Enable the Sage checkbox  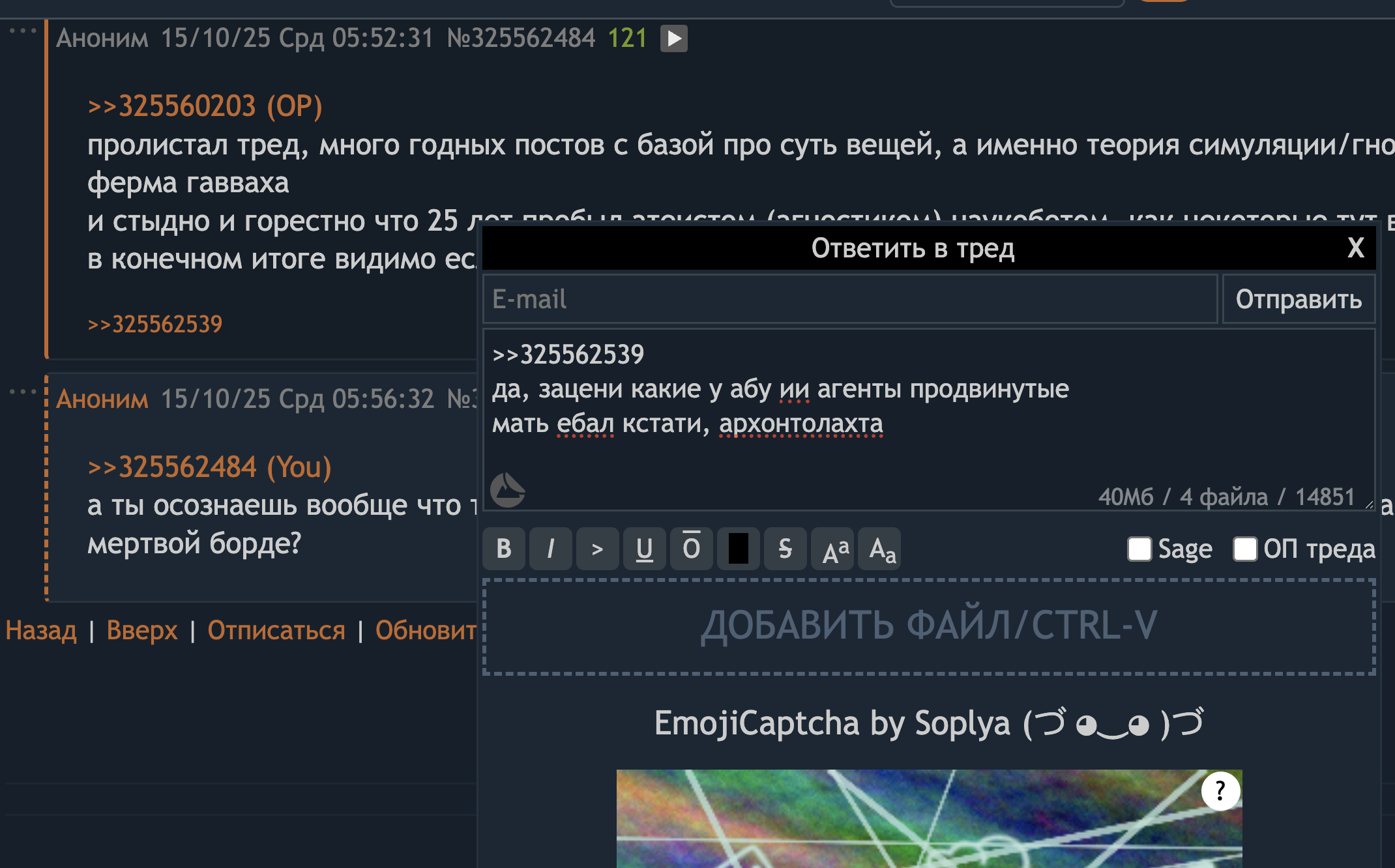point(1139,549)
